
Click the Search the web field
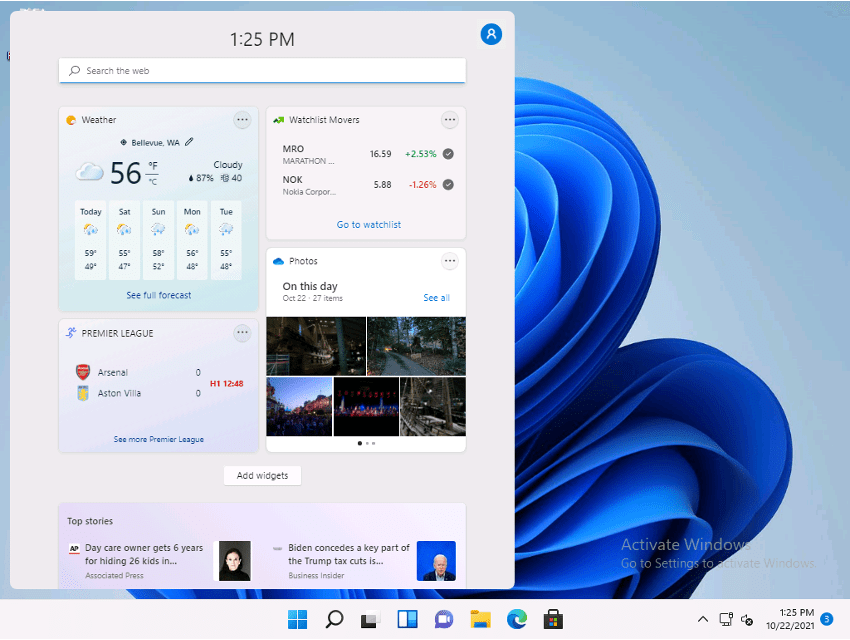click(262, 71)
